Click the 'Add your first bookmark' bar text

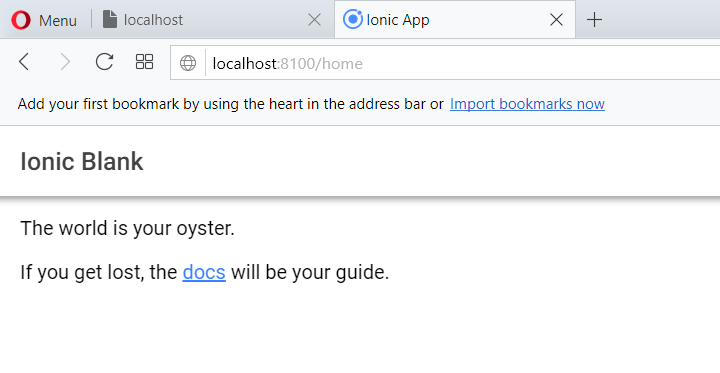click(231, 104)
